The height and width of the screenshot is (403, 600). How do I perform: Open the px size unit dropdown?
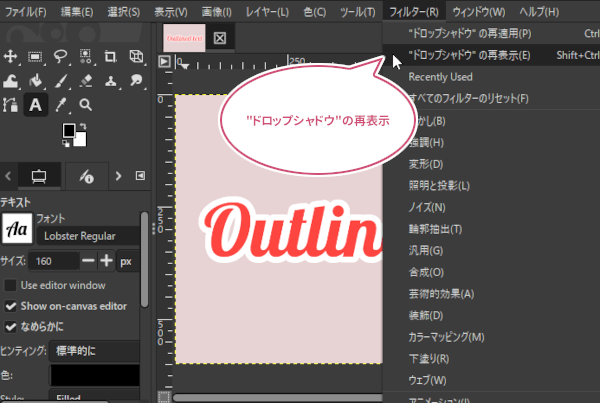point(127,261)
